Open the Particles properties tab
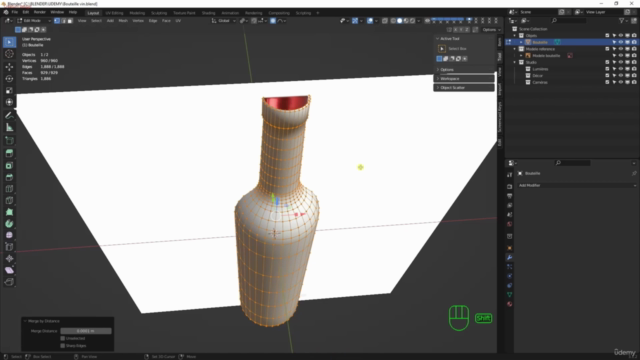 [509, 267]
